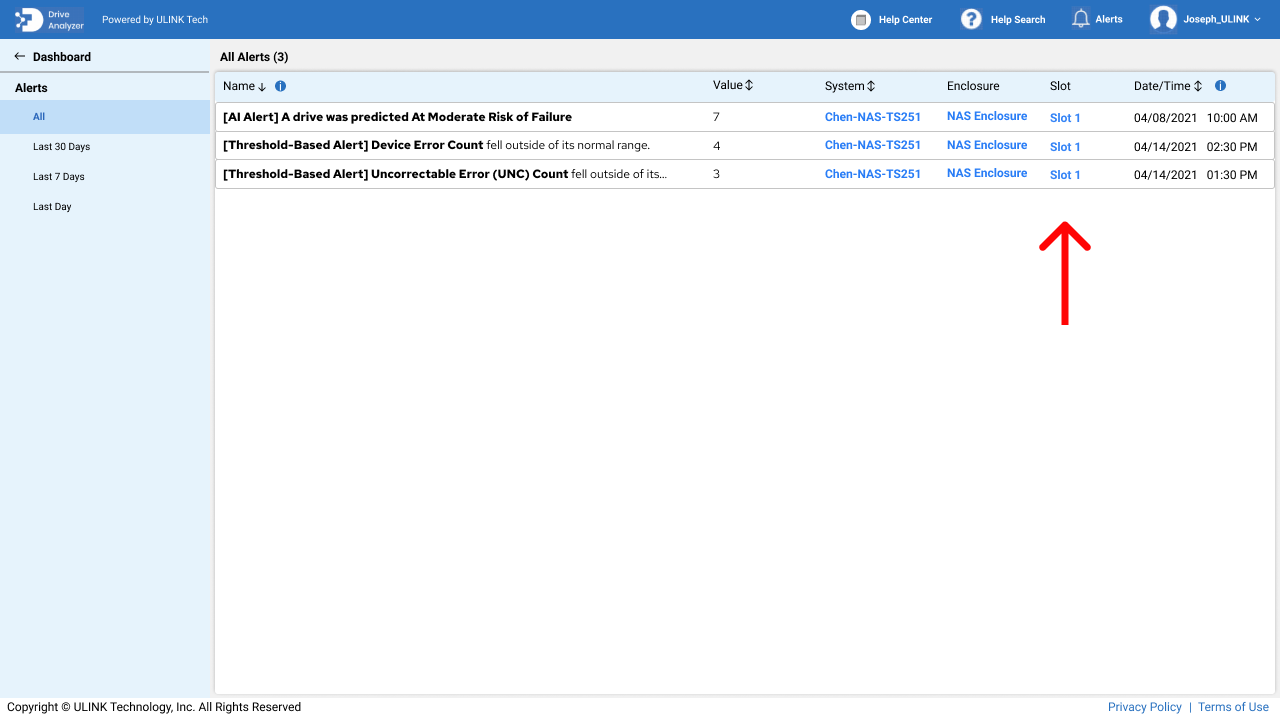1280x715 pixels.
Task: Sort alerts by Value column arrows
Action: pos(749,86)
